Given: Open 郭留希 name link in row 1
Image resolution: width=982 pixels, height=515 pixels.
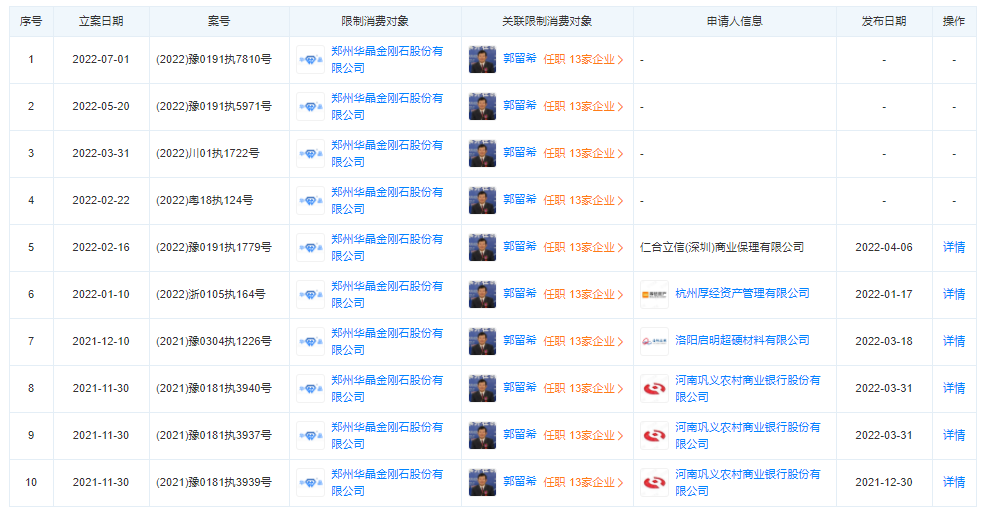Looking at the screenshot, I should [x=520, y=59].
